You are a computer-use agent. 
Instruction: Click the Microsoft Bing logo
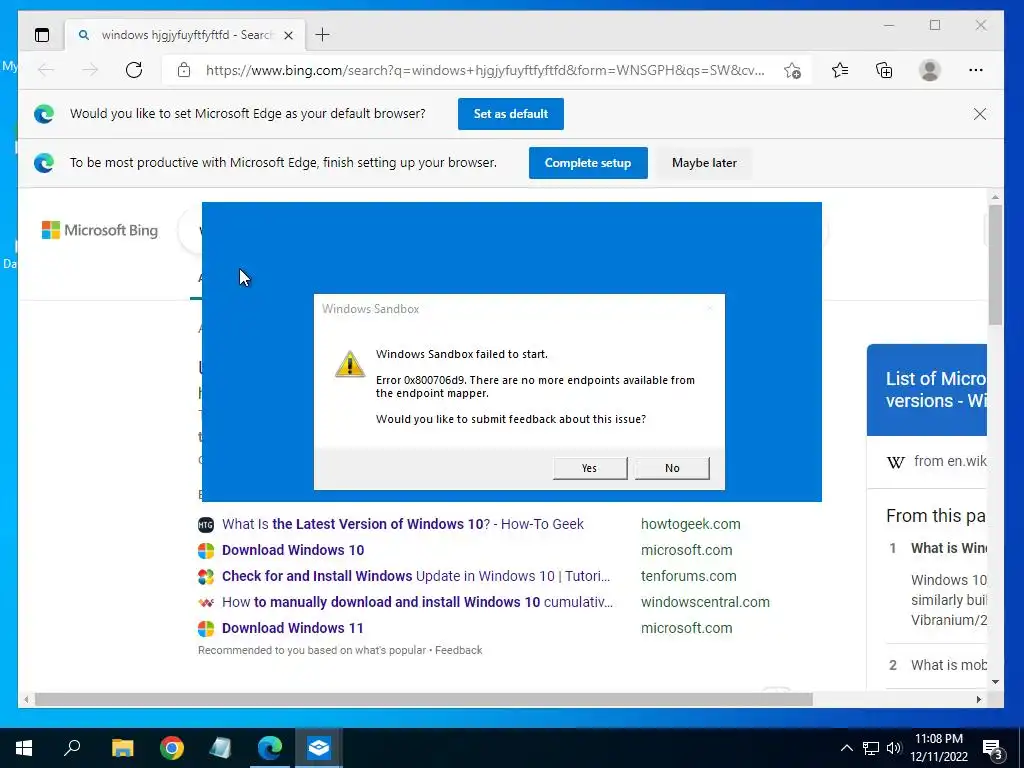(100, 230)
